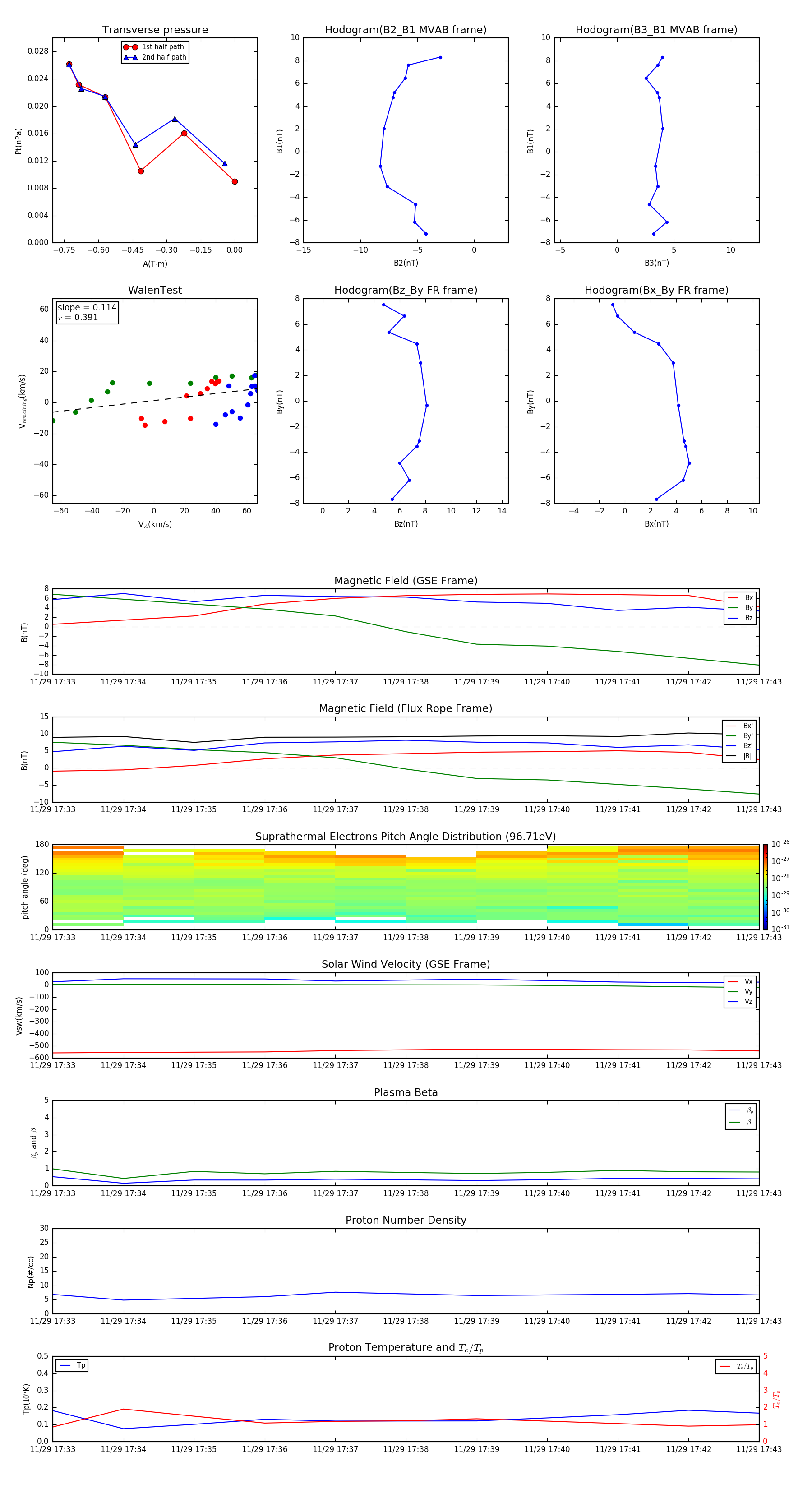Click the first red circle point in pressure plot
The height and width of the screenshot is (1489, 812).
[x=69, y=65]
